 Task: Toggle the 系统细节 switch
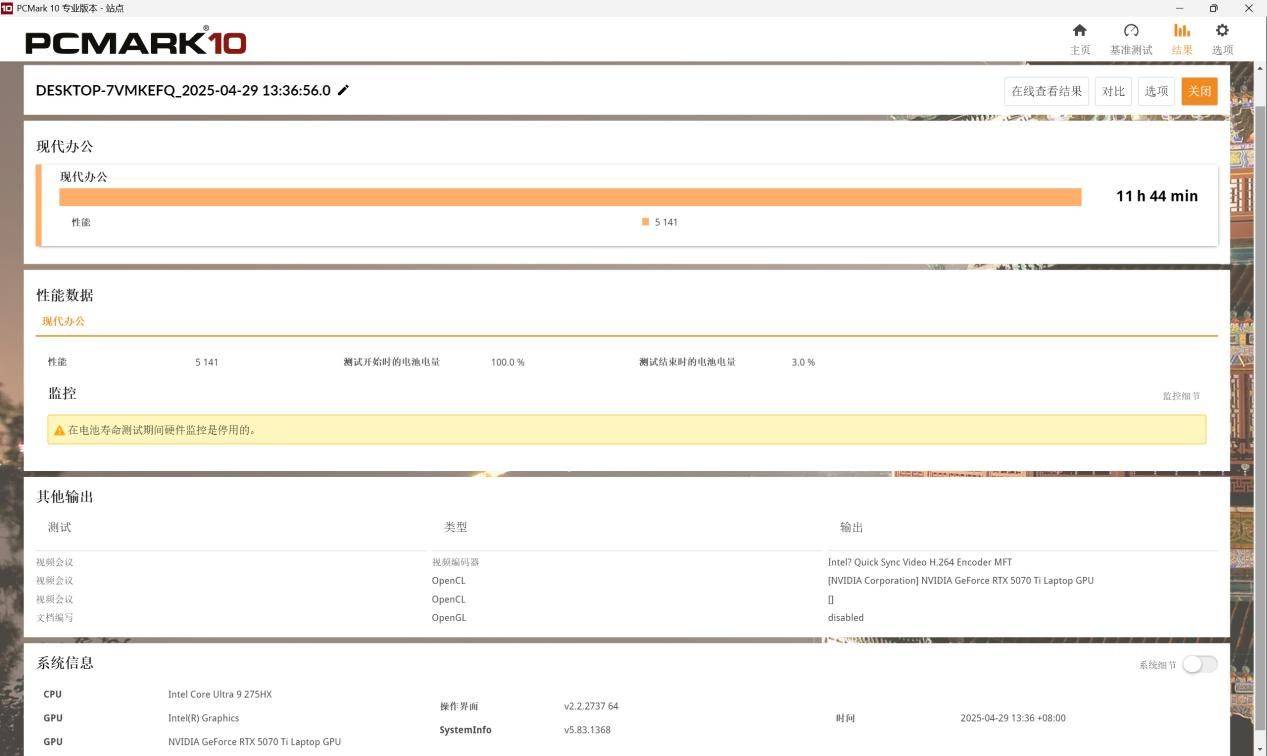pyautogui.click(x=1200, y=664)
